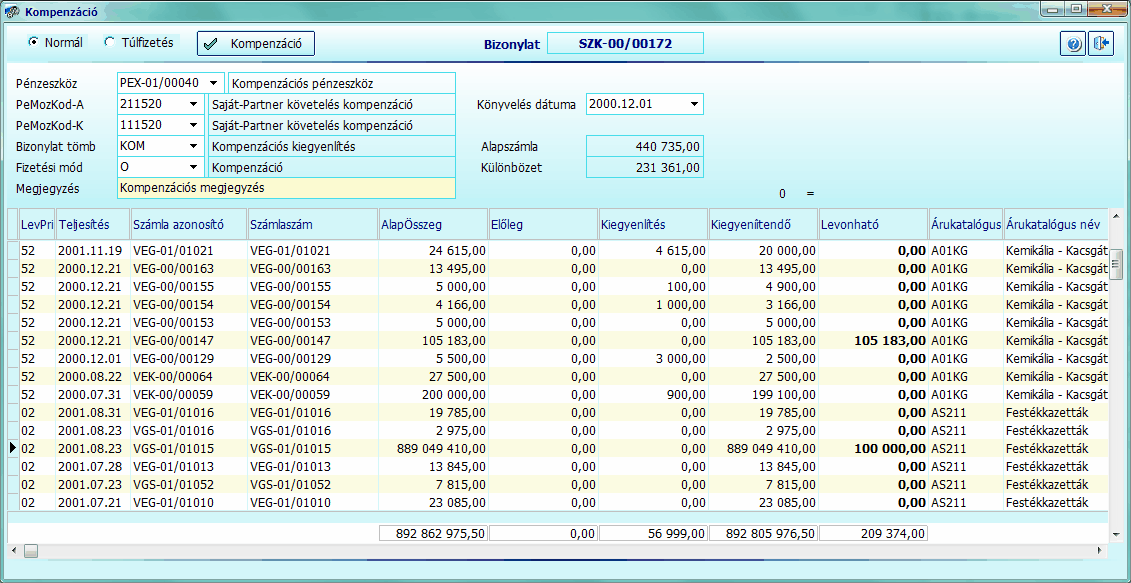
Task: Click the Bizonylat SZK-00/00172 field
Action: 625,43
